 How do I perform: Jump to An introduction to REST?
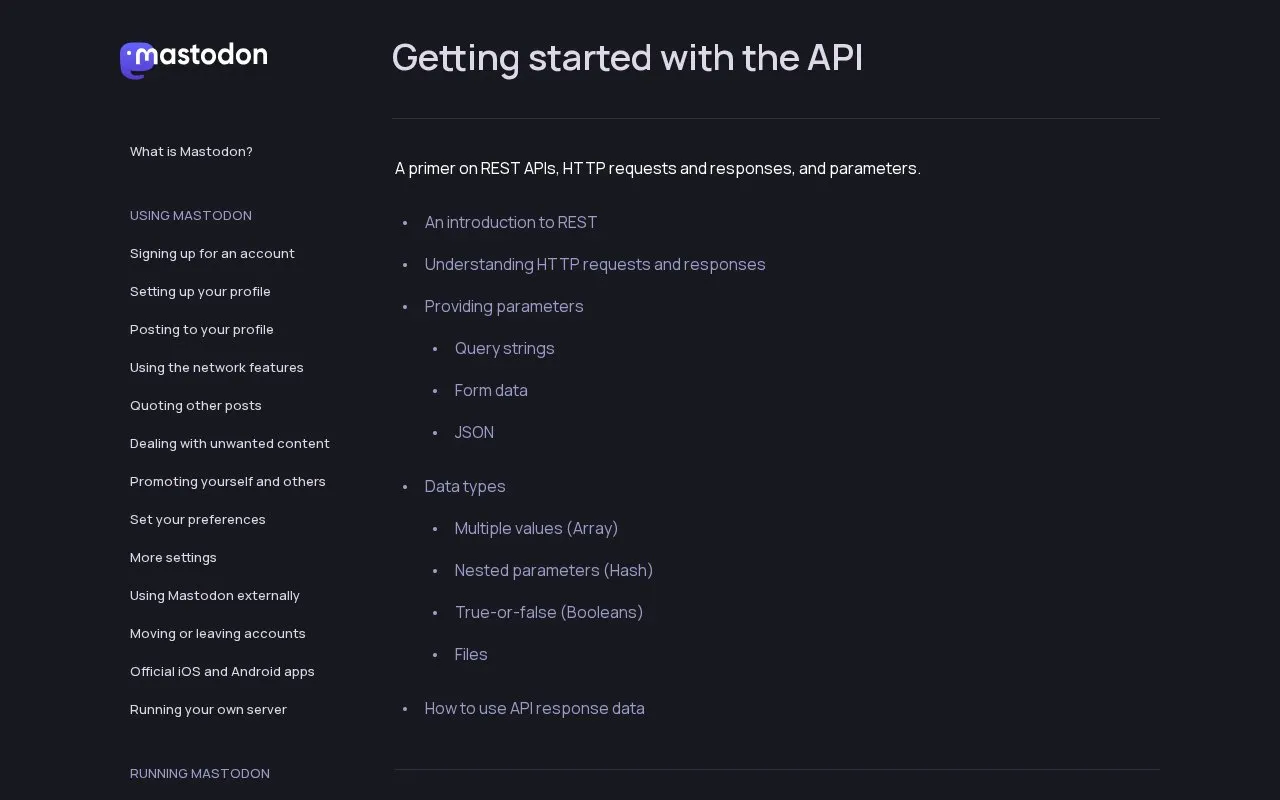click(x=511, y=222)
